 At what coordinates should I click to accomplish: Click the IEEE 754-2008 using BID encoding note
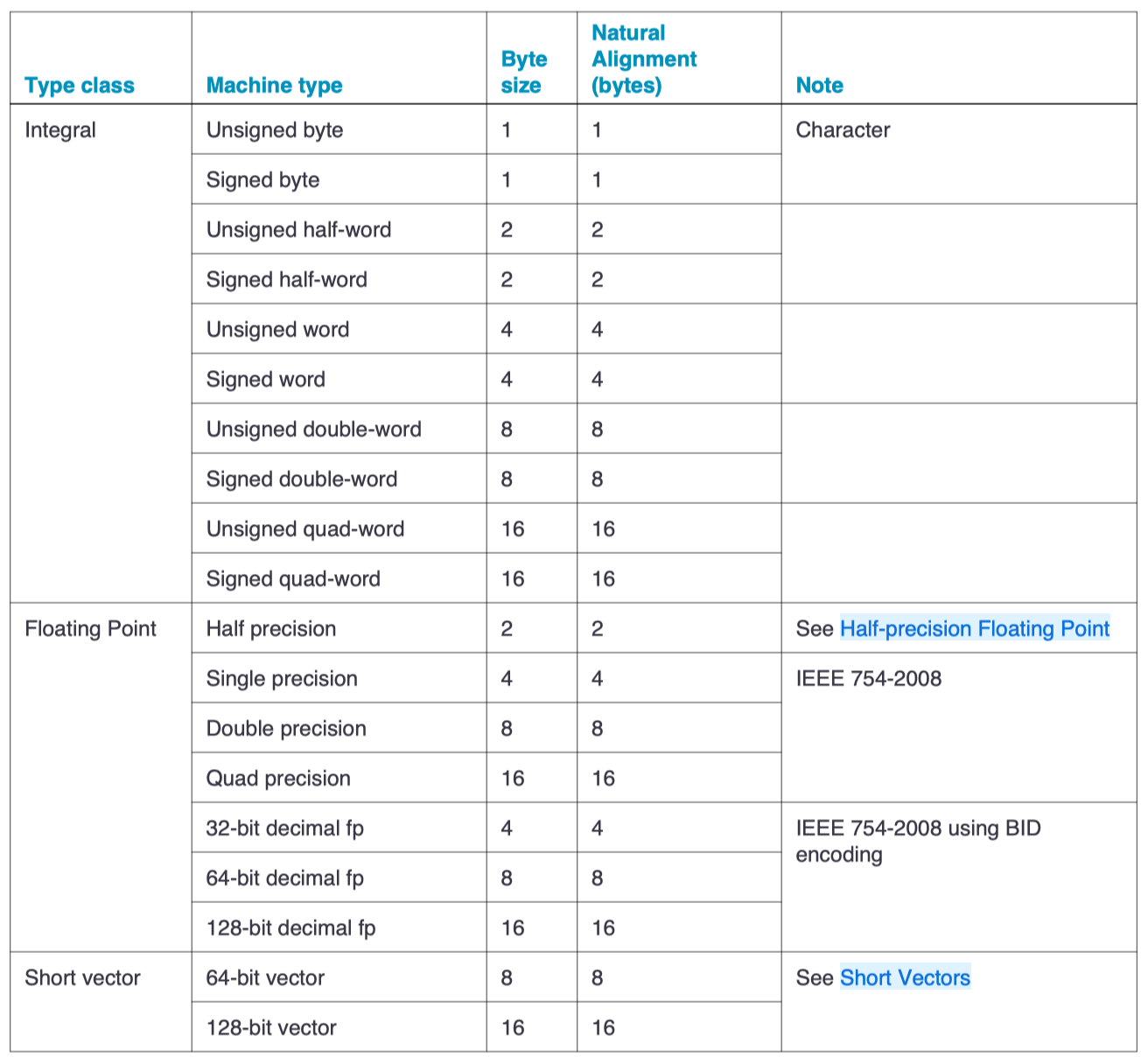pyautogui.click(x=918, y=841)
